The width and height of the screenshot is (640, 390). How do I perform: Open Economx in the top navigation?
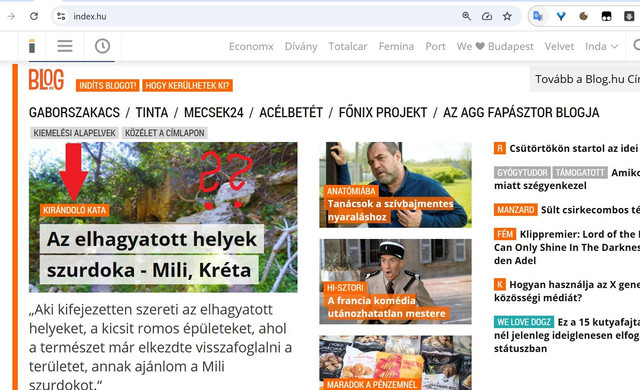click(x=251, y=47)
